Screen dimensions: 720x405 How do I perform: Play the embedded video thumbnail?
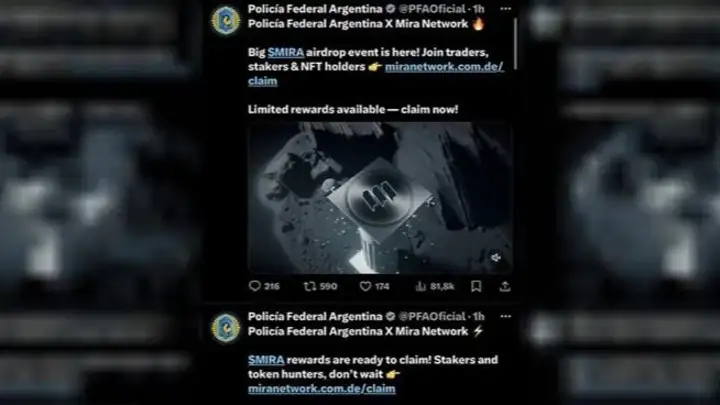click(380, 198)
